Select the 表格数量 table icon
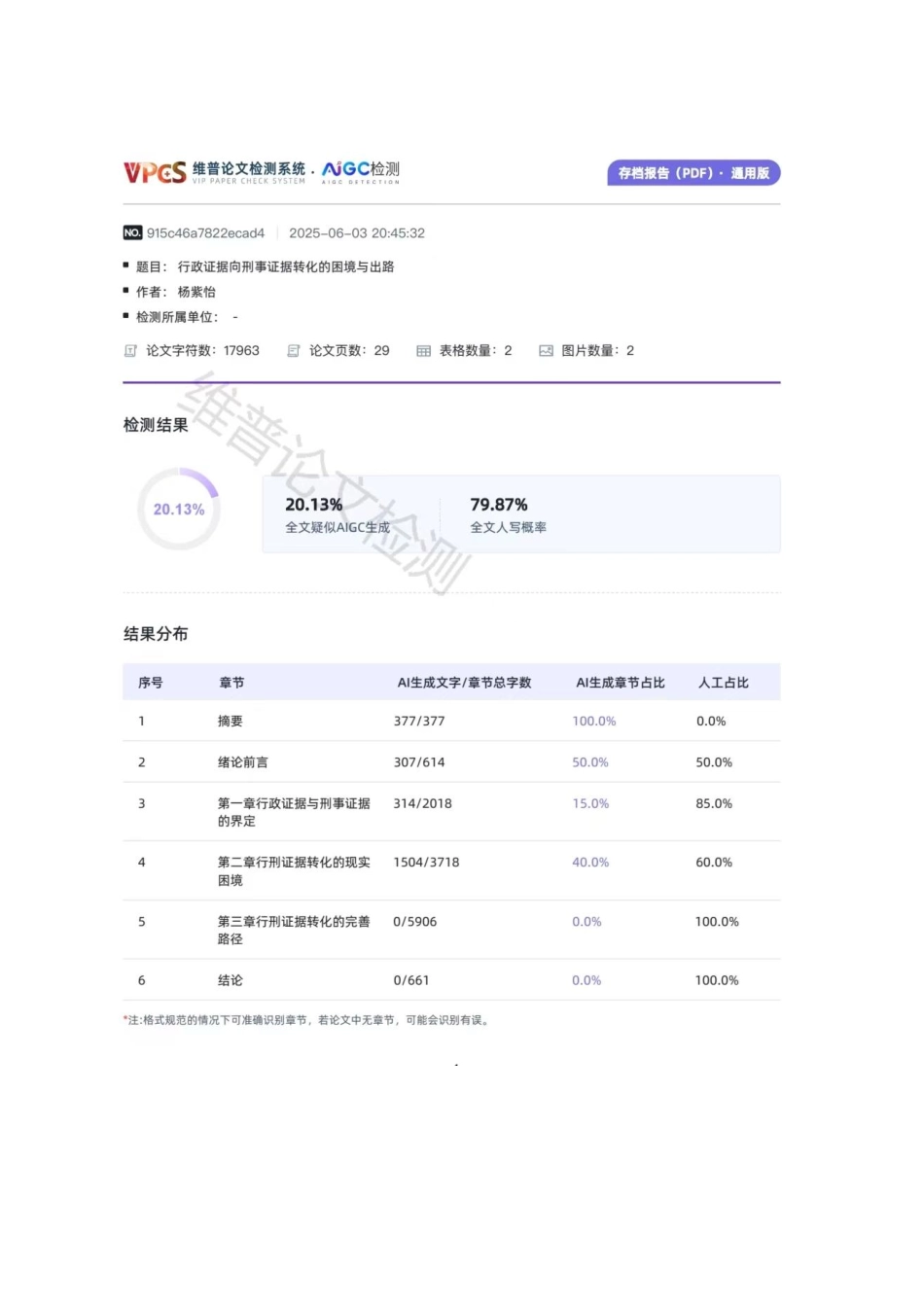This screenshot has height=1307, width=924. pyautogui.click(x=424, y=350)
